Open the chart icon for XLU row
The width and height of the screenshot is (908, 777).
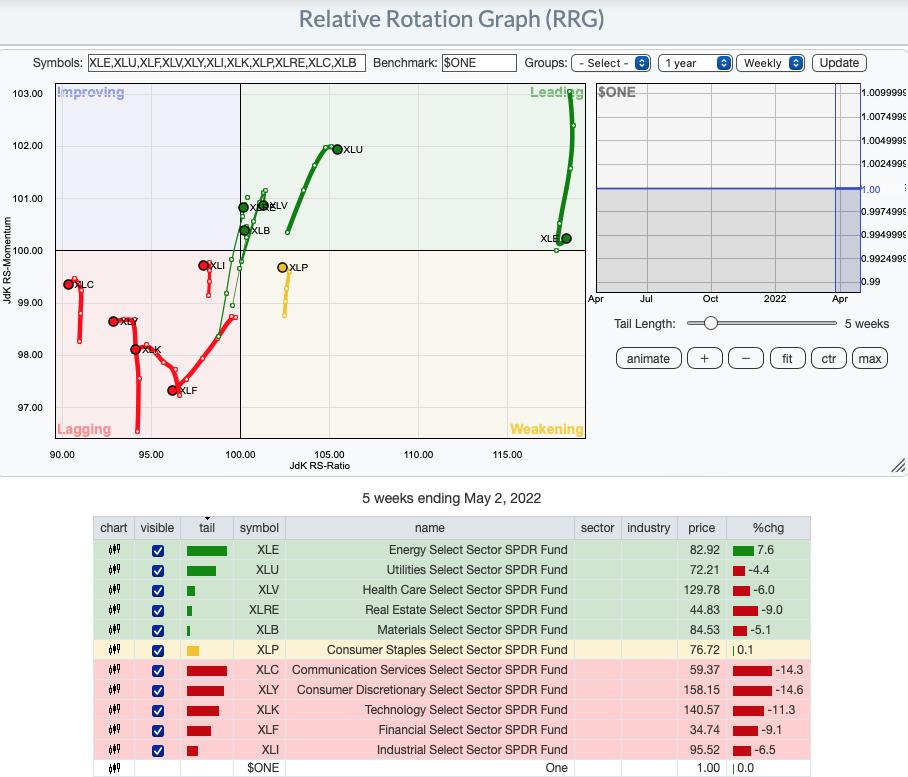click(114, 570)
